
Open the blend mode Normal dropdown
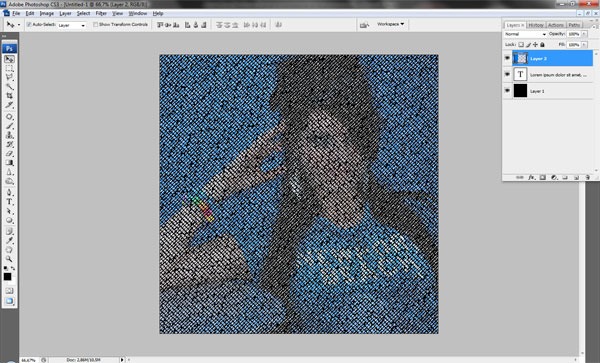coord(525,34)
